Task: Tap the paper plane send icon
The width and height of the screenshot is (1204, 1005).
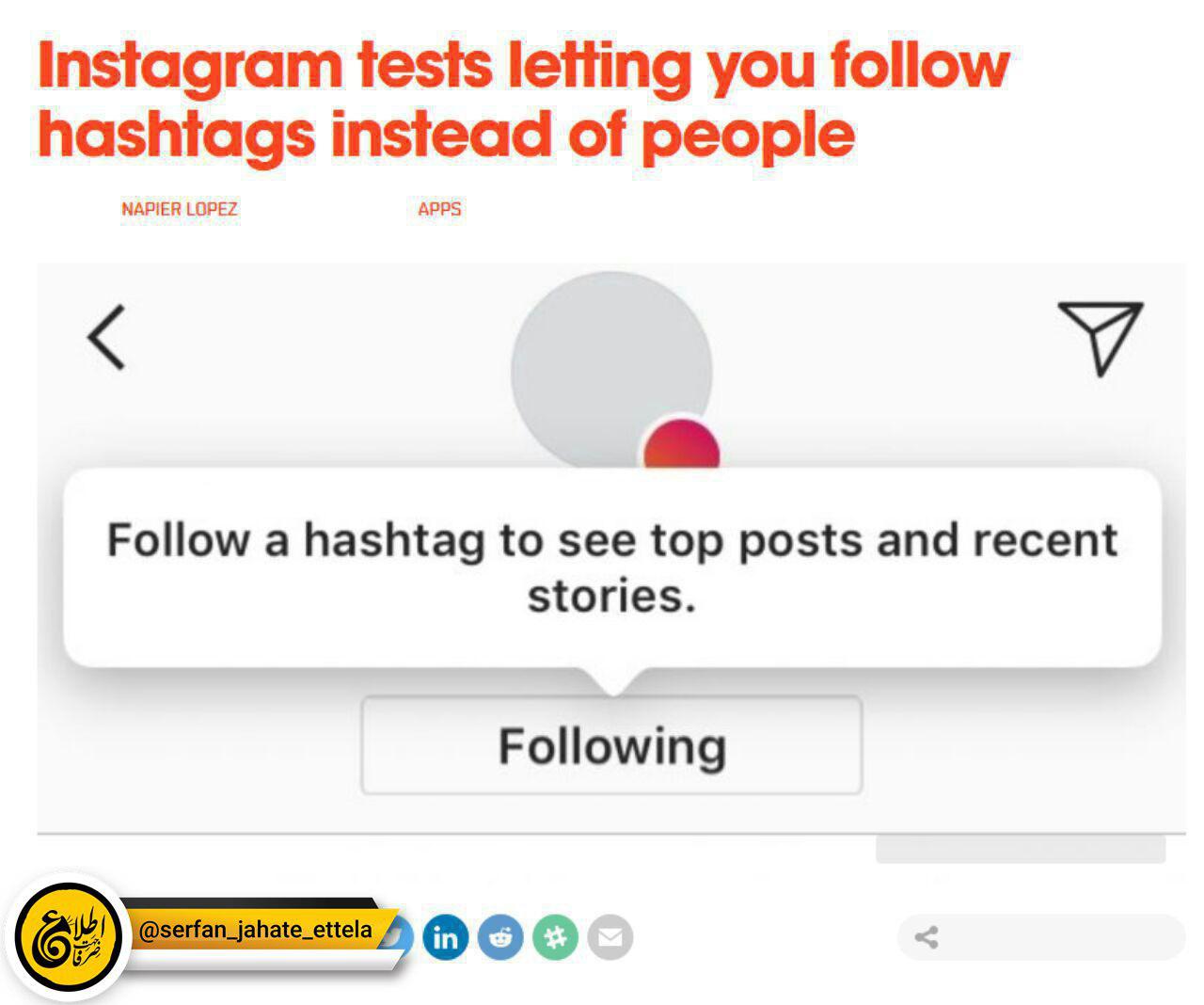Action: point(1100,337)
